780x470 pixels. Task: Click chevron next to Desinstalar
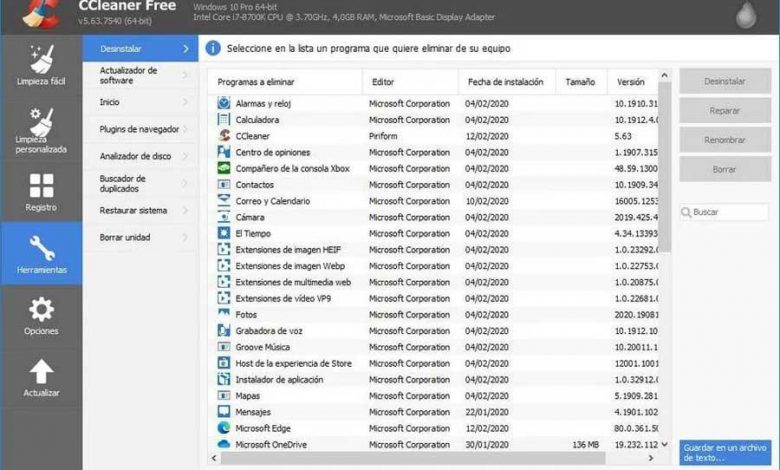[186, 49]
